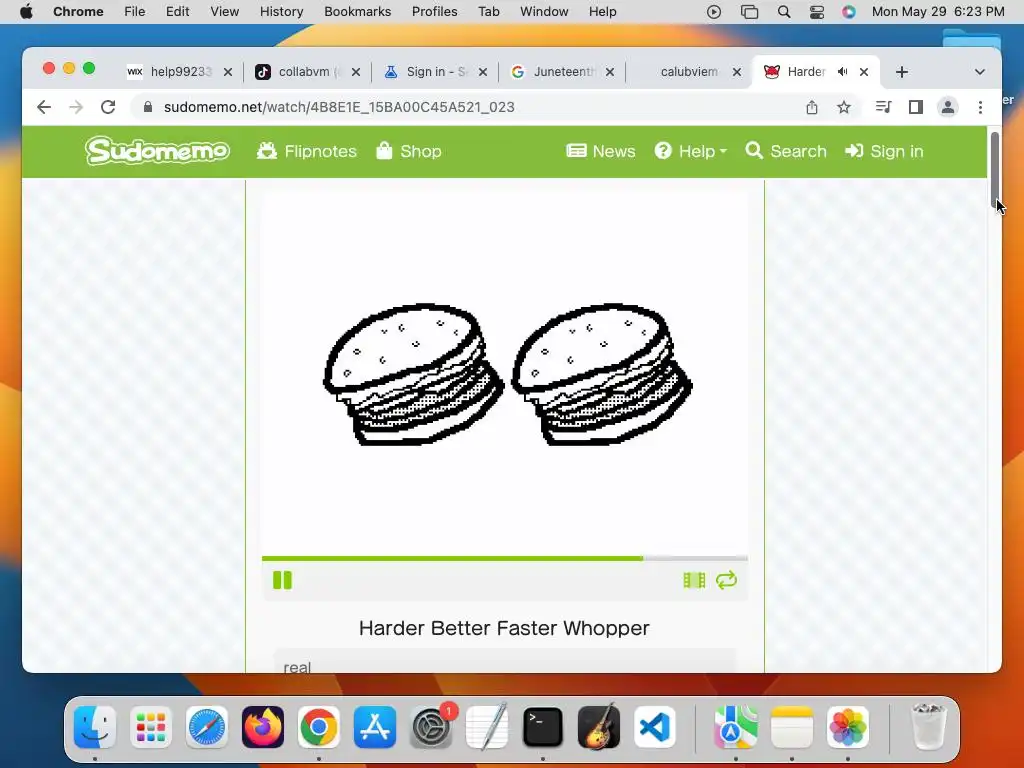Open Notes from the Dock
This screenshot has width=1024, height=768.
792,727
